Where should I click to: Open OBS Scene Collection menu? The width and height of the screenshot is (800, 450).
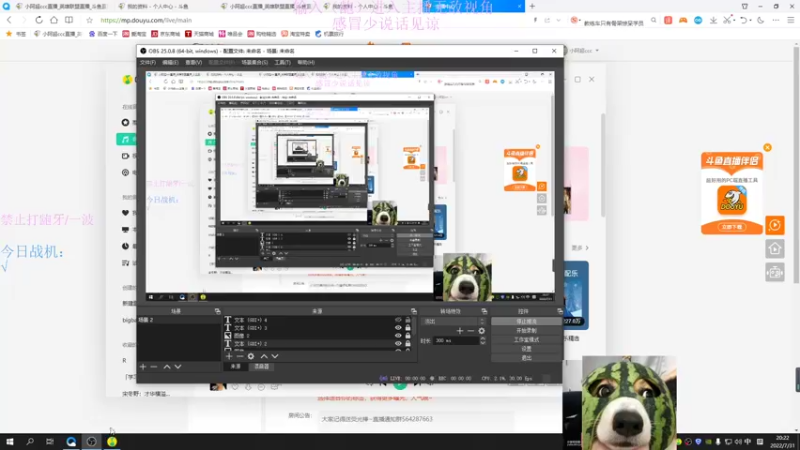coord(254,62)
